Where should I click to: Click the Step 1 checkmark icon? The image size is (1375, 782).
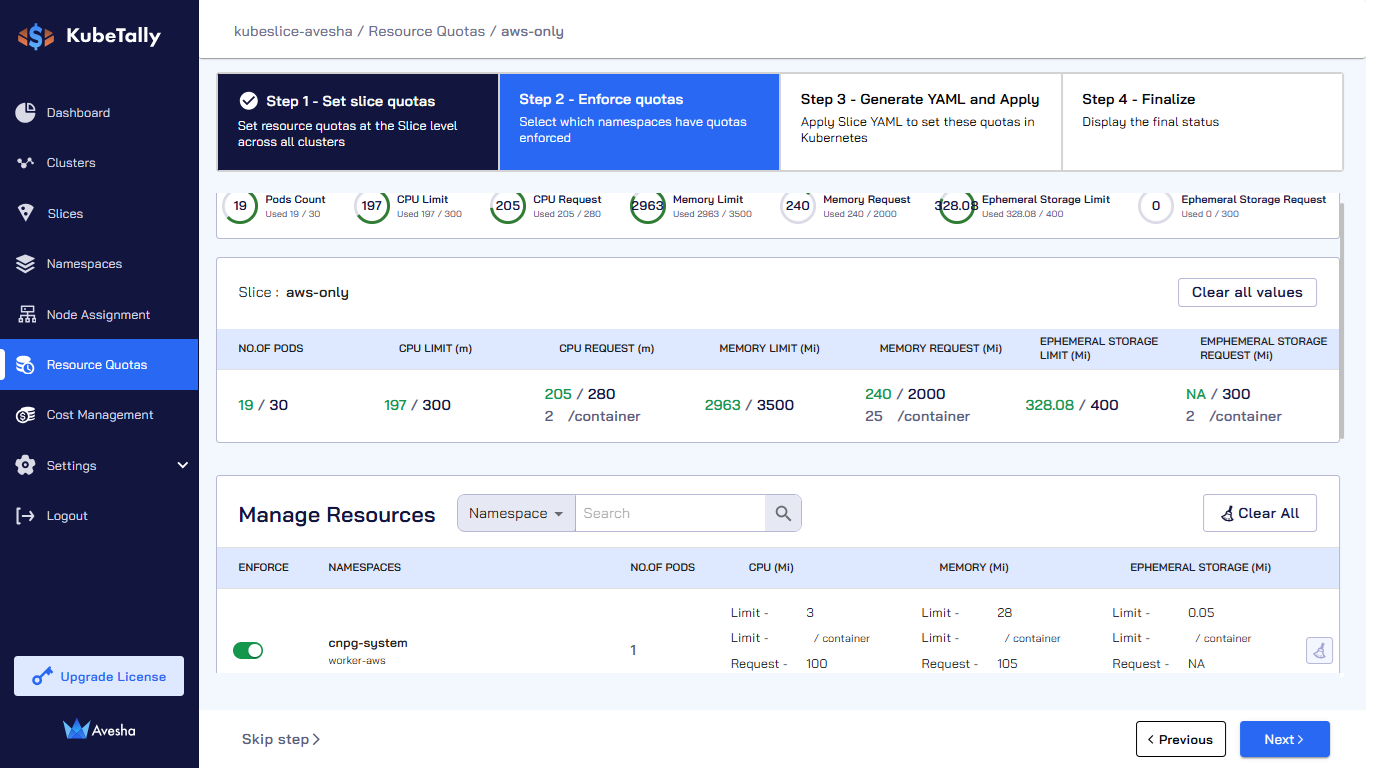pyautogui.click(x=249, y=101)
